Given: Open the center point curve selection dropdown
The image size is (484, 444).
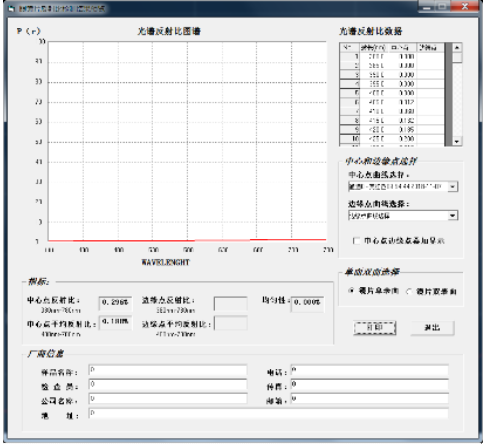Looking at the screenshot, I should coord(453,186).
